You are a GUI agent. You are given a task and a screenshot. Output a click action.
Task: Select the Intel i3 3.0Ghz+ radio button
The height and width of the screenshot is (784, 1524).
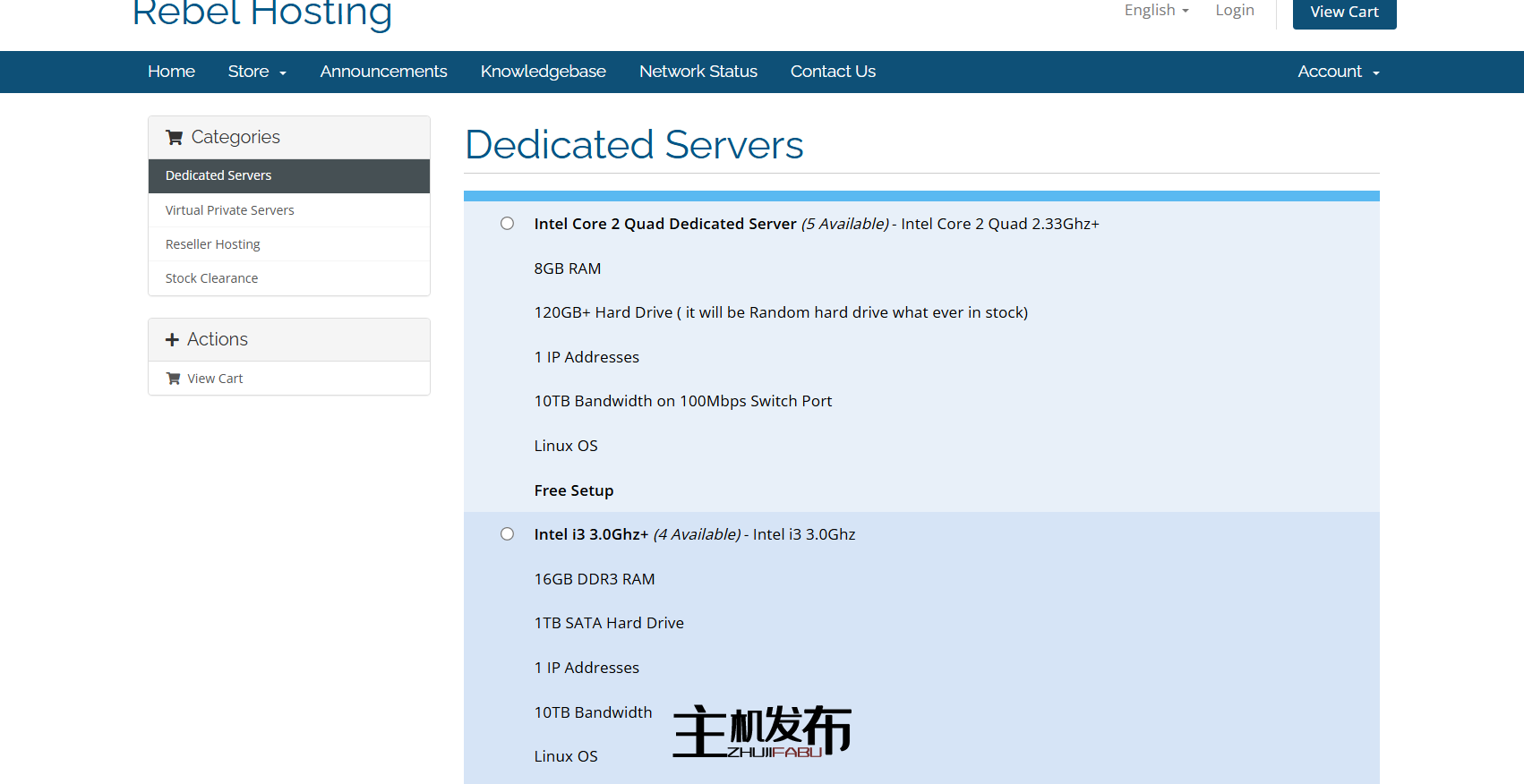507,534
